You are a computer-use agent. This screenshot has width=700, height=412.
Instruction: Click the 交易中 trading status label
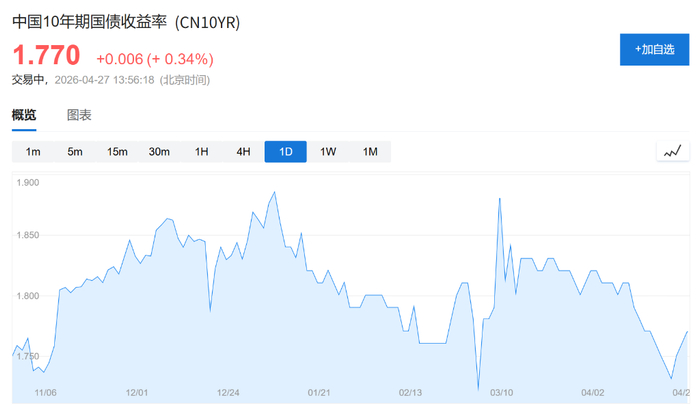(28, 80)
